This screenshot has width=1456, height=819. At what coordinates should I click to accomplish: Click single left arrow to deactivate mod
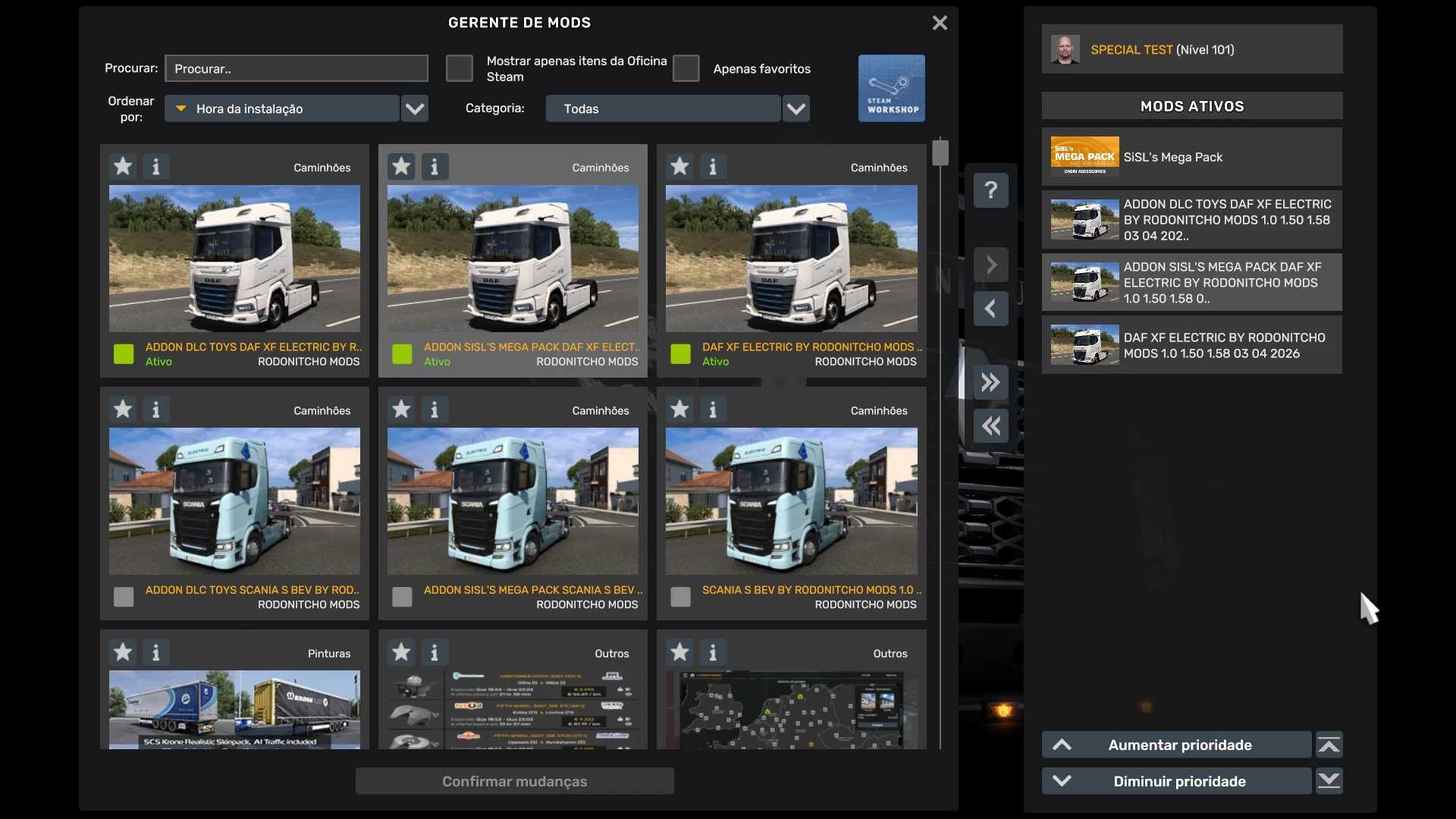pos(990,309)
